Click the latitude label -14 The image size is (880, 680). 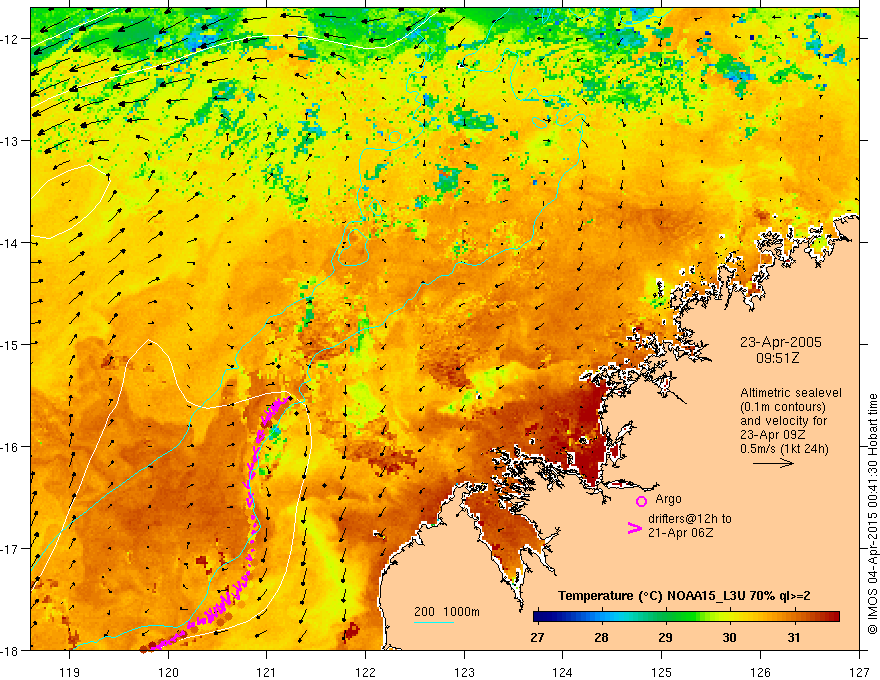click(x=11, y=243)
